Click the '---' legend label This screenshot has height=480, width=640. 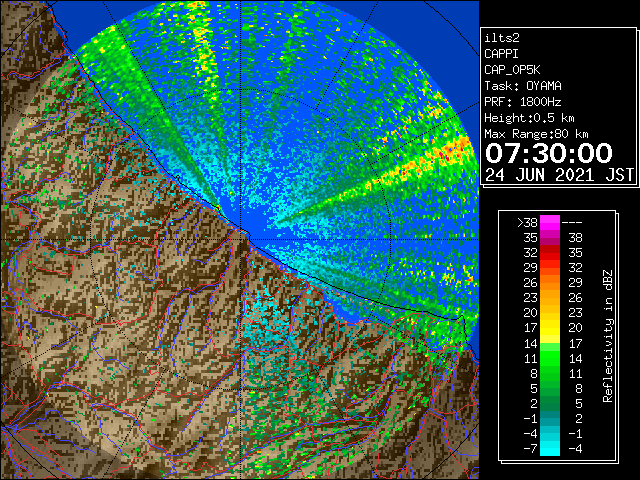coord(572,222)
